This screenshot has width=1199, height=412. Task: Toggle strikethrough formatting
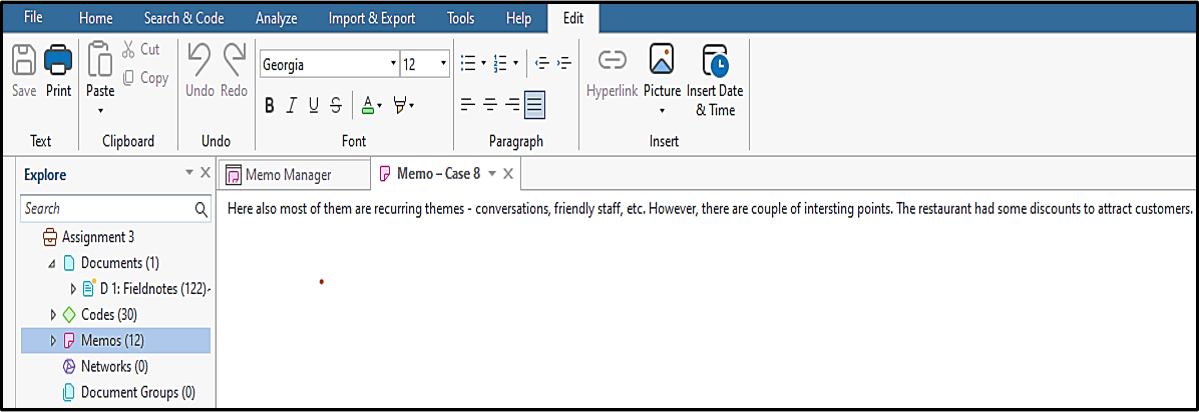[335, 105]
